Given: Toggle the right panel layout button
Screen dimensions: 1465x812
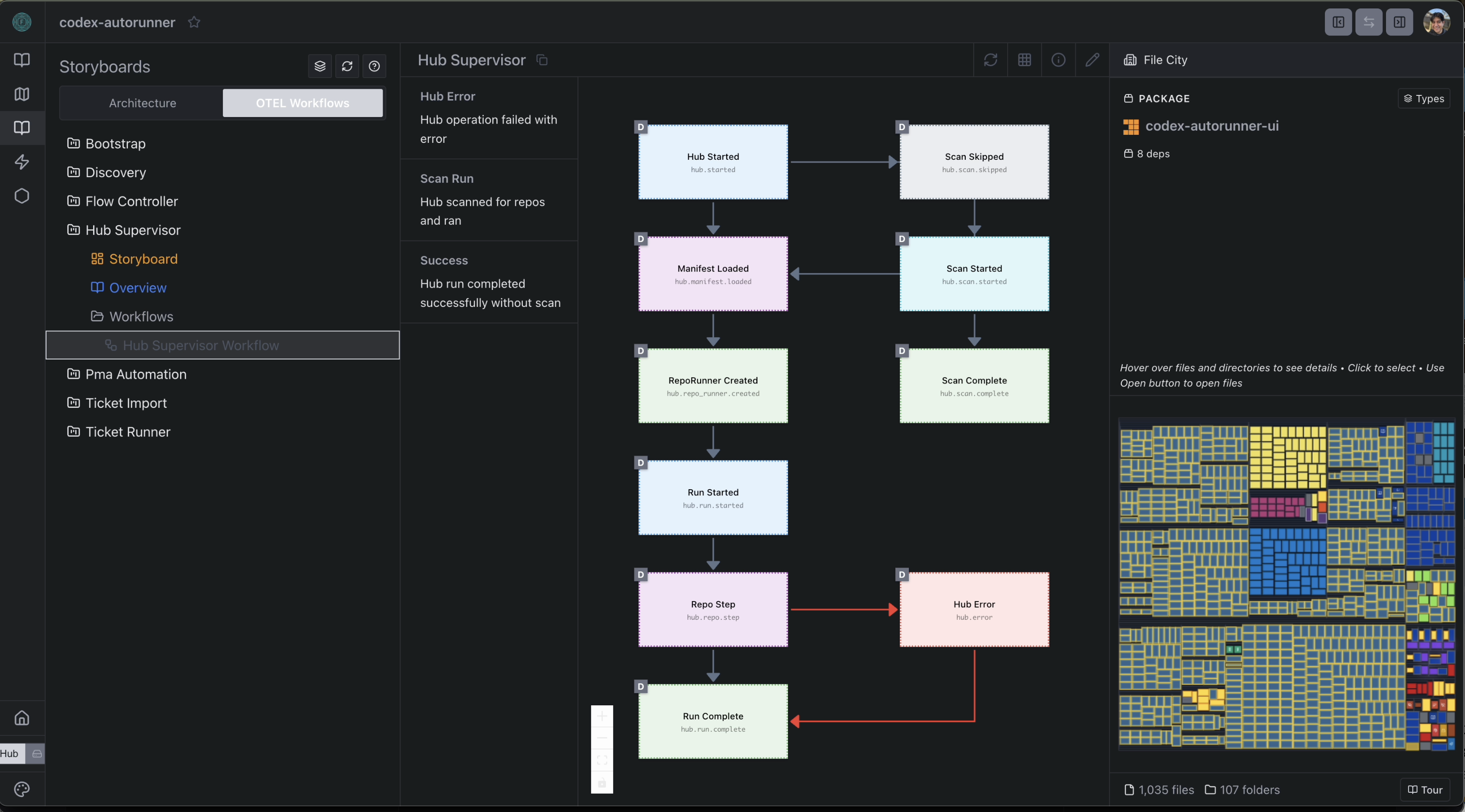Looking at the screenshot, I should pyautogui.click(x=1399, y=22).
